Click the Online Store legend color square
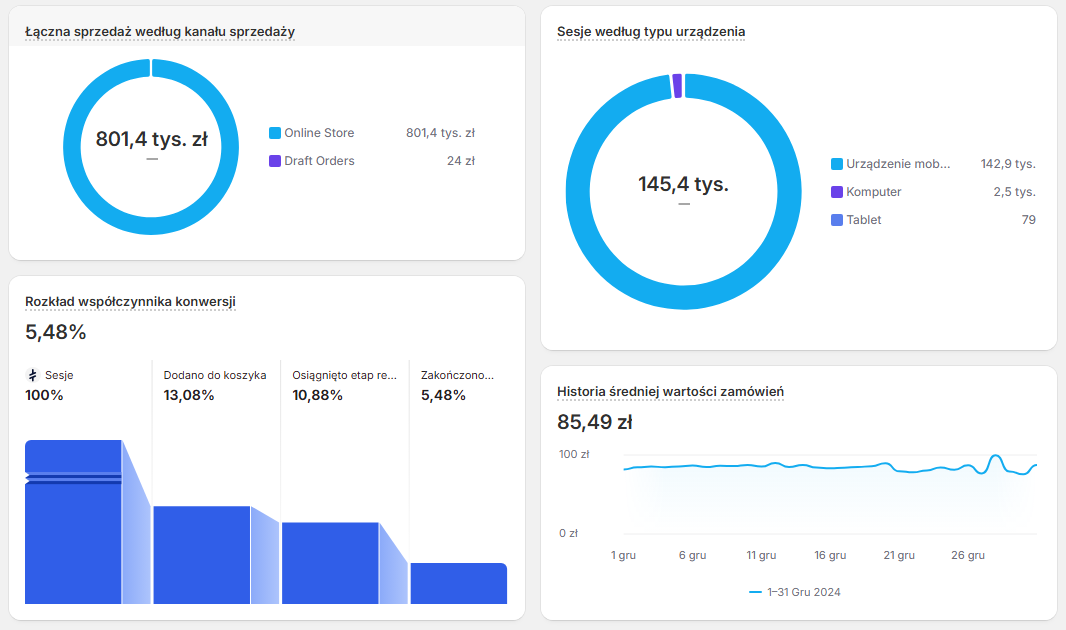 point(275,133)
